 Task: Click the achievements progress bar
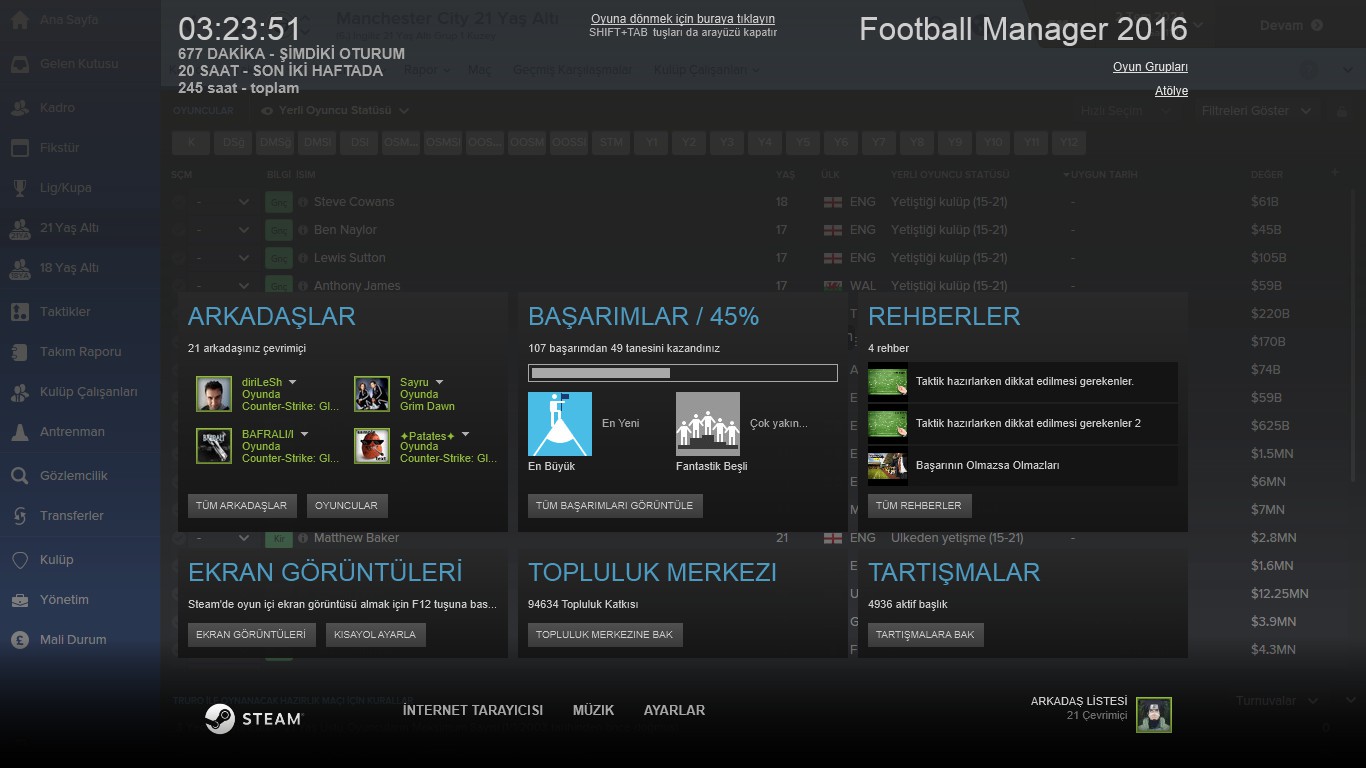coord(683,373)
